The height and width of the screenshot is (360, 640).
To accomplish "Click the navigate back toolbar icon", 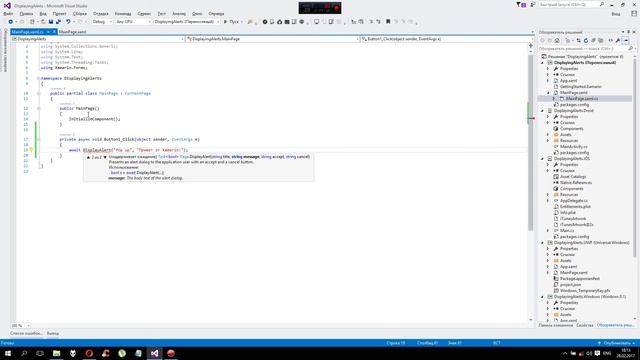I will (x=11, y=22).
